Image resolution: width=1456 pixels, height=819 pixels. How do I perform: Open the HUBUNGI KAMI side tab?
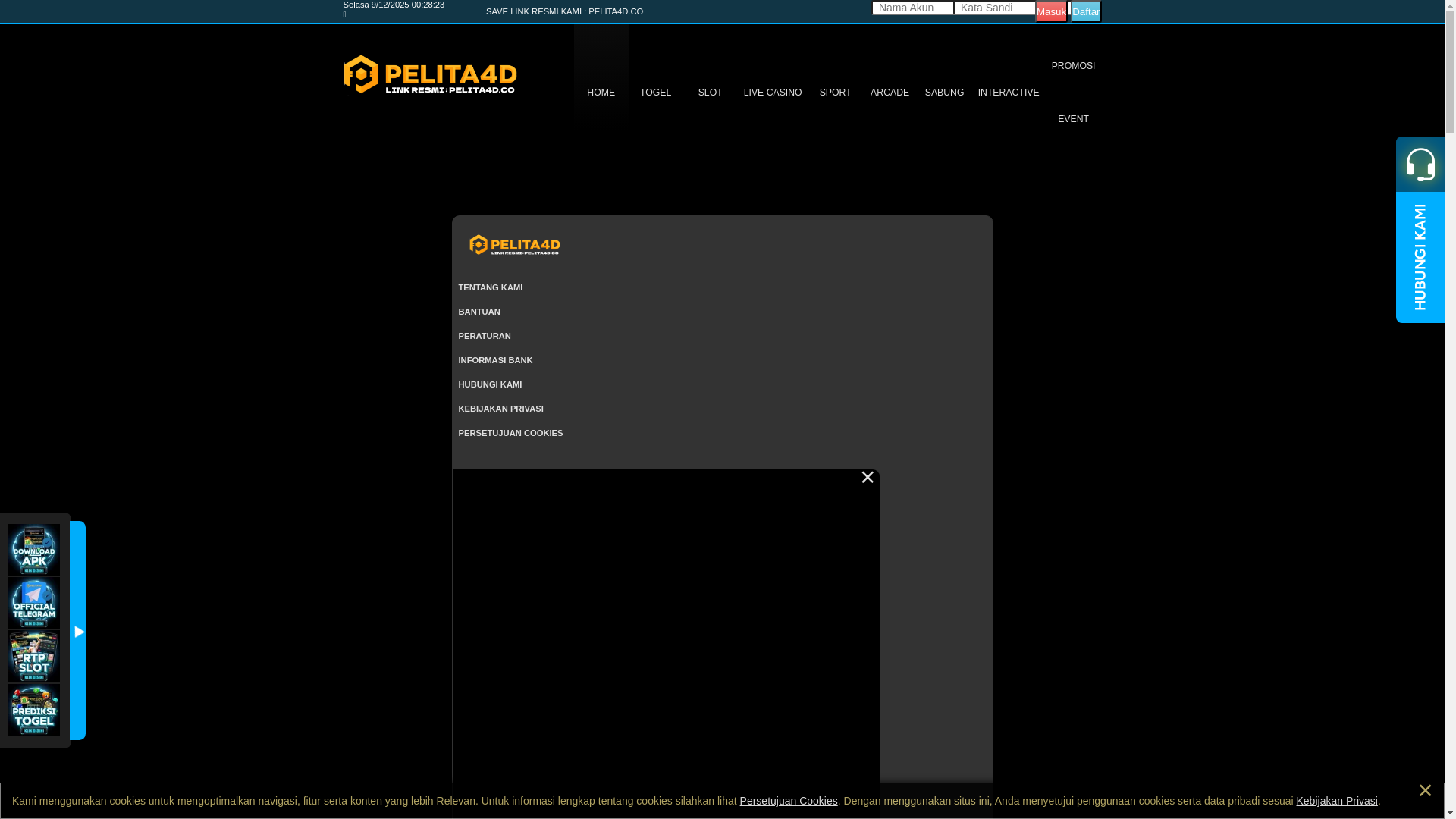tap(1420, 257)
